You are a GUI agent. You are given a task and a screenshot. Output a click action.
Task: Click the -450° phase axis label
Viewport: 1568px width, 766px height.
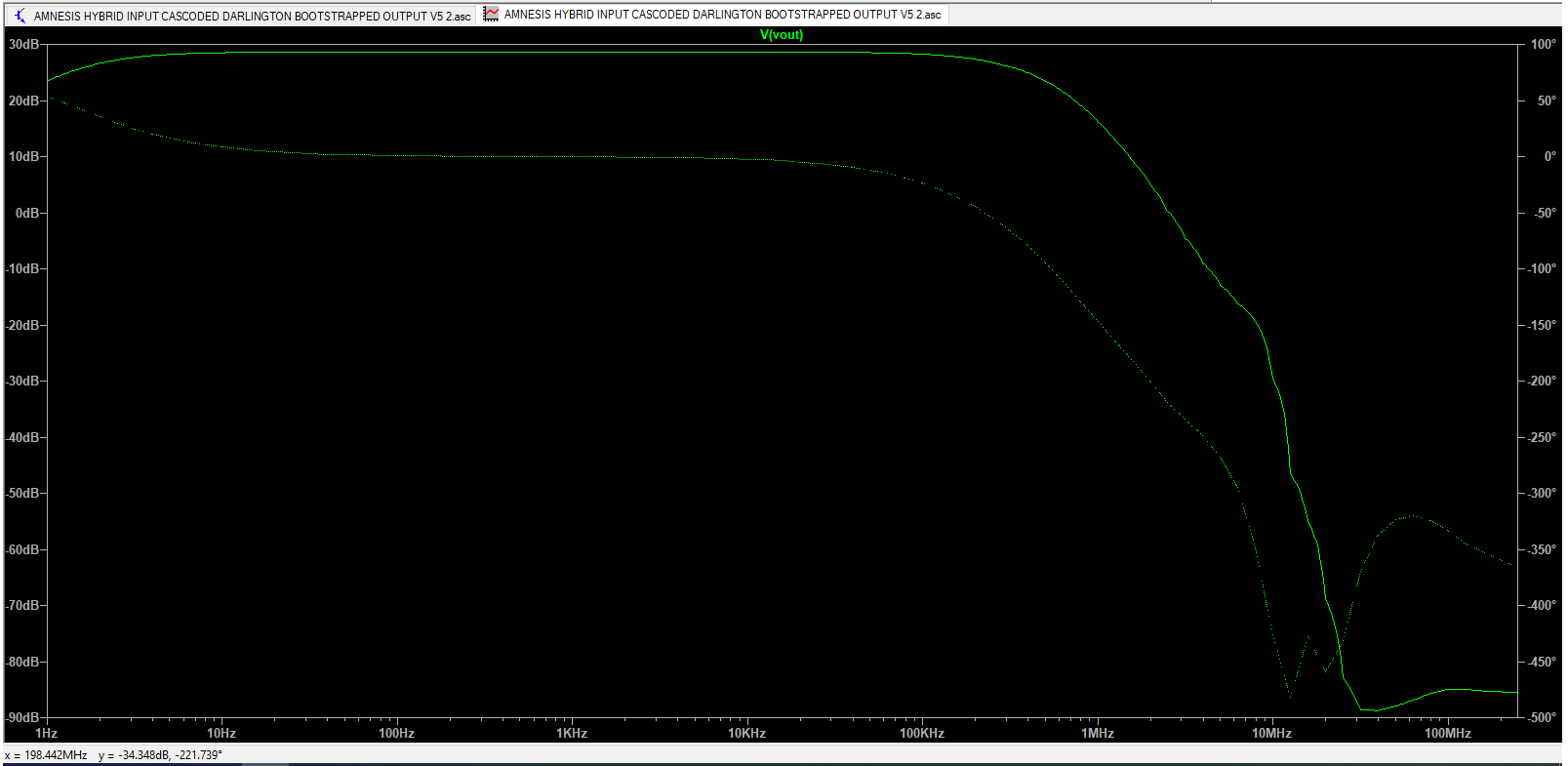coord(1542,662)
